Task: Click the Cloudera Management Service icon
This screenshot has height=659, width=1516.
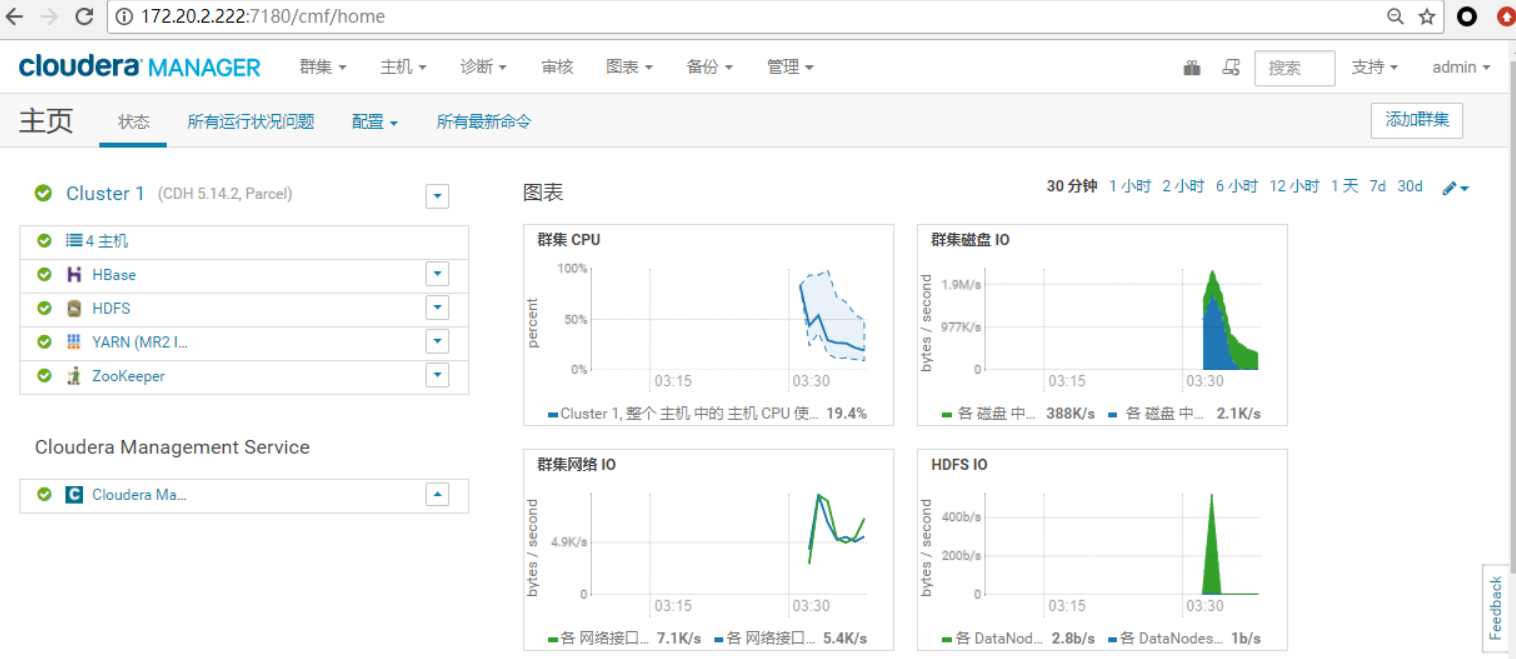Action: point(74,495)
